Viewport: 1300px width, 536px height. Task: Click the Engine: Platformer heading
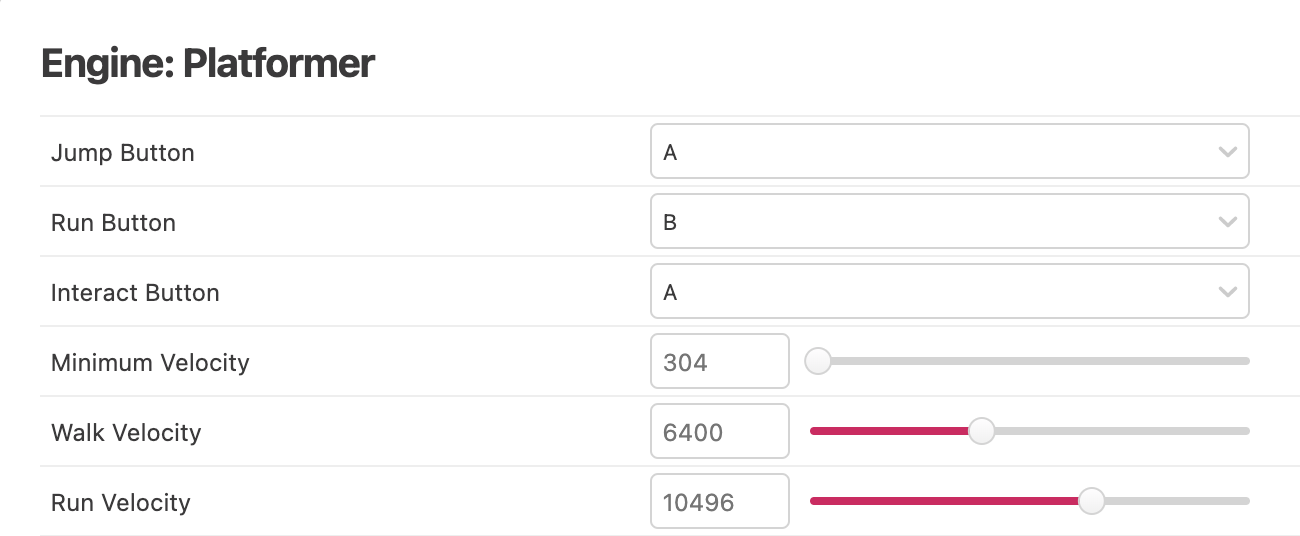point(207,64)
